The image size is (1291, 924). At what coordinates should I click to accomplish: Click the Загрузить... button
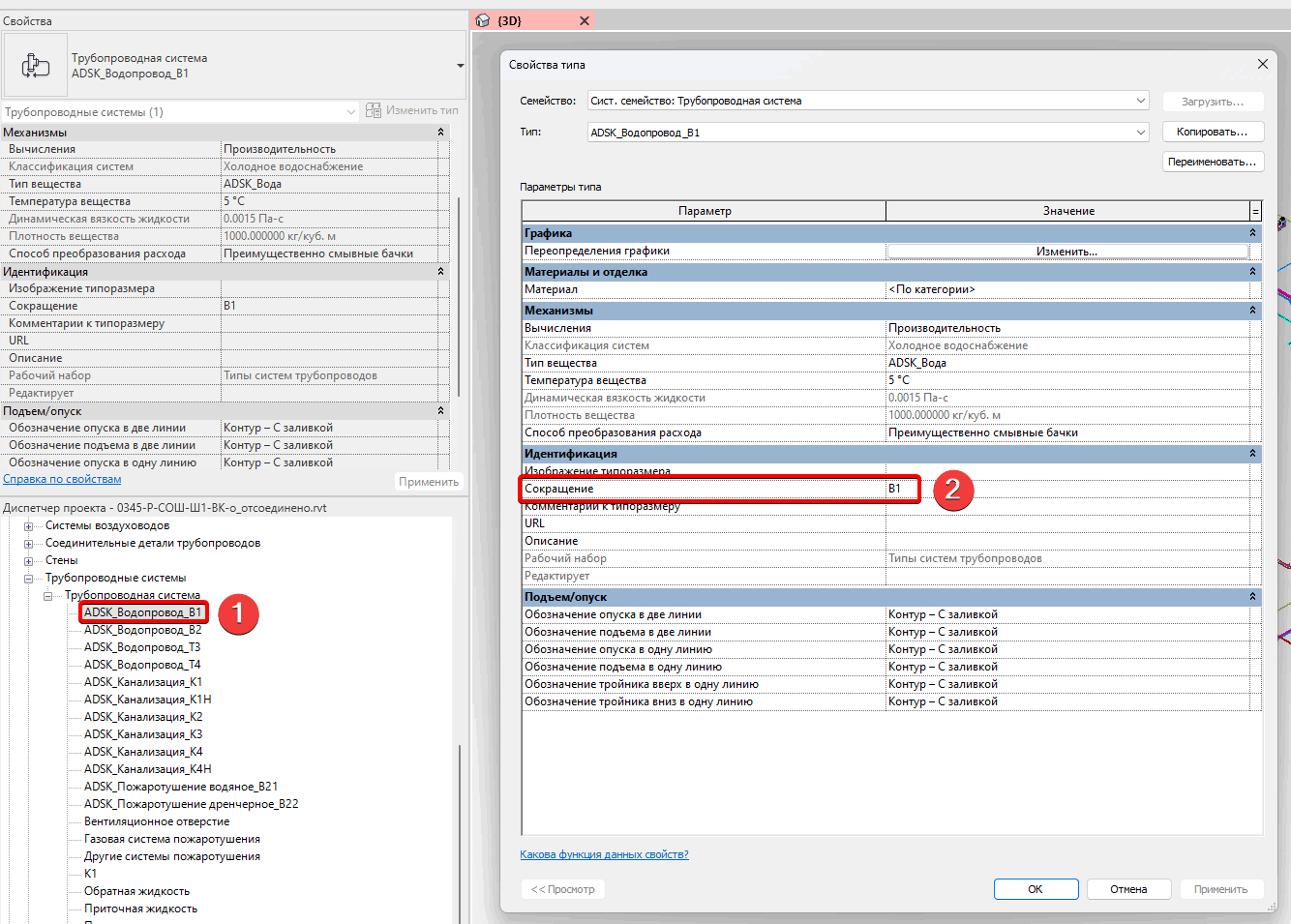point(1212,102)
